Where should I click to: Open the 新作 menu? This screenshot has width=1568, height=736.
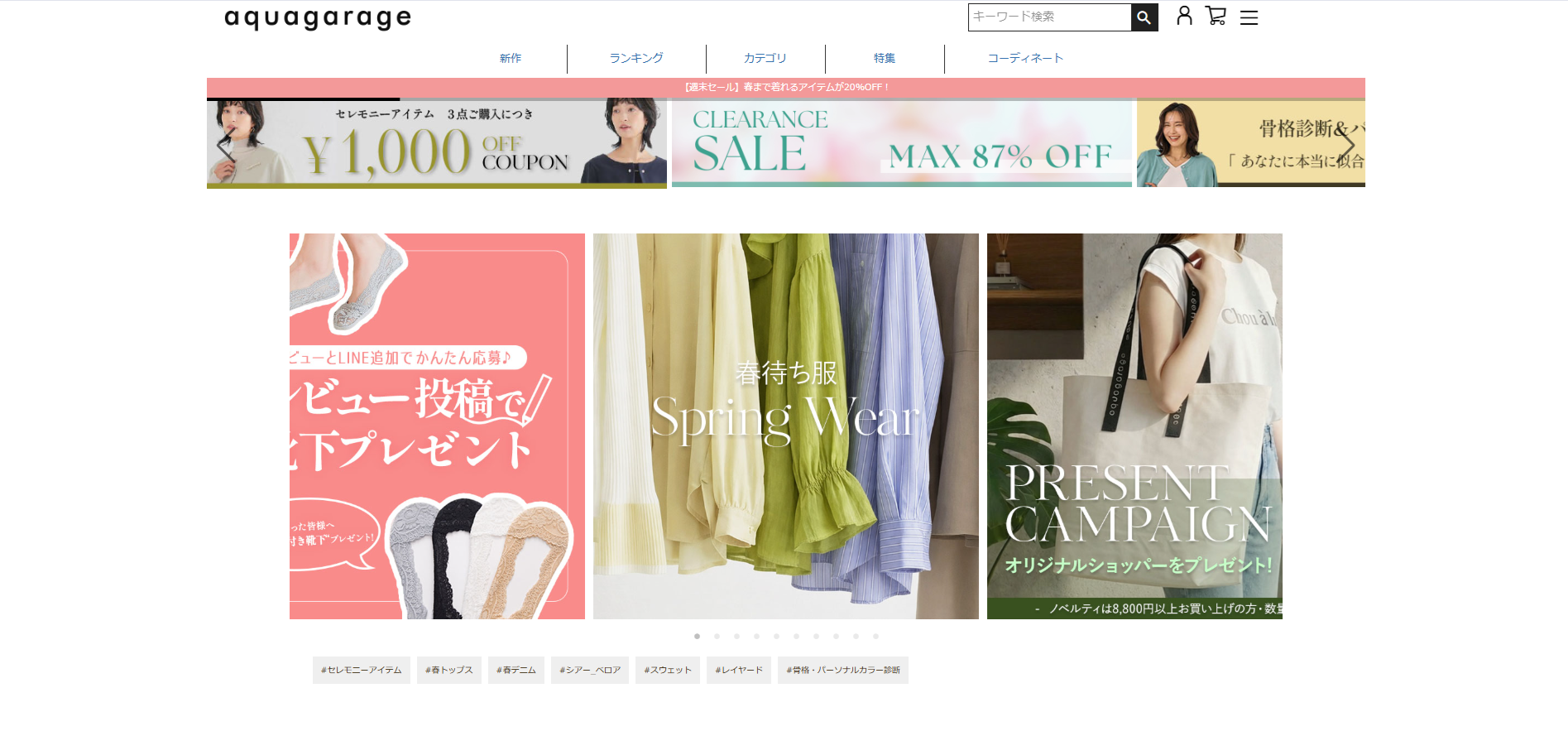pos(511,59)
